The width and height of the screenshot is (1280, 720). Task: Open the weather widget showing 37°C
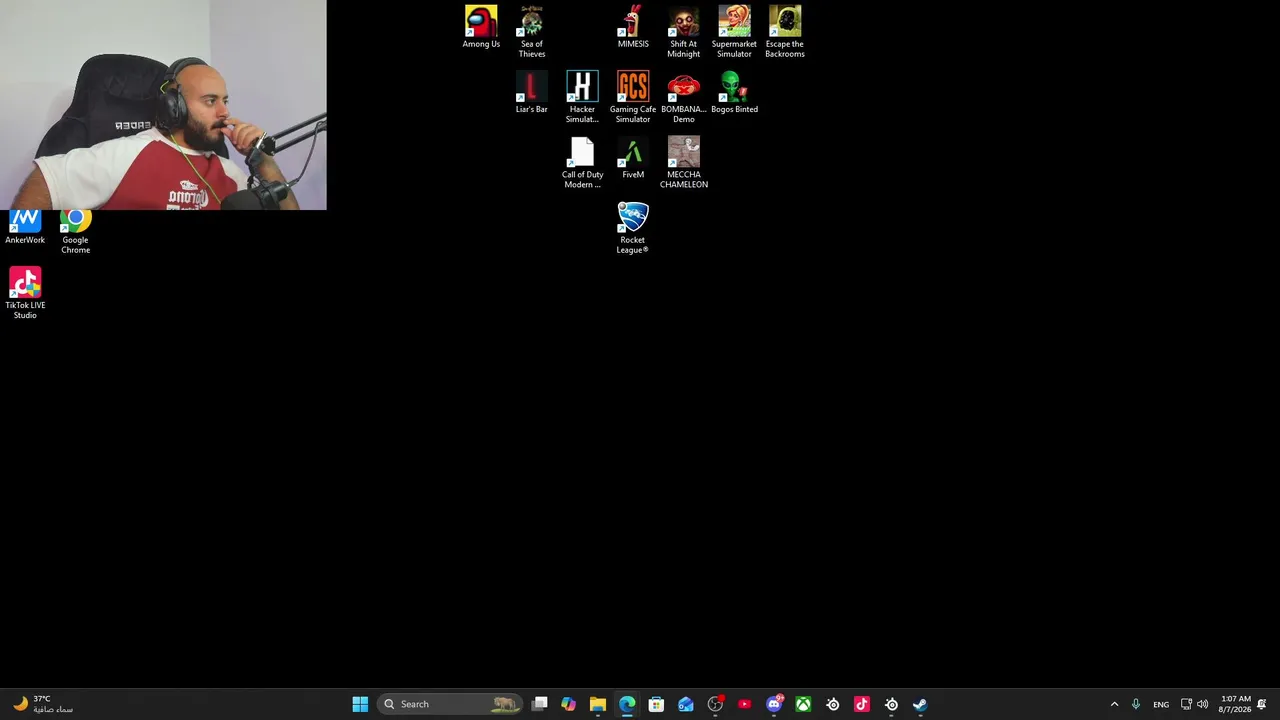42,704
